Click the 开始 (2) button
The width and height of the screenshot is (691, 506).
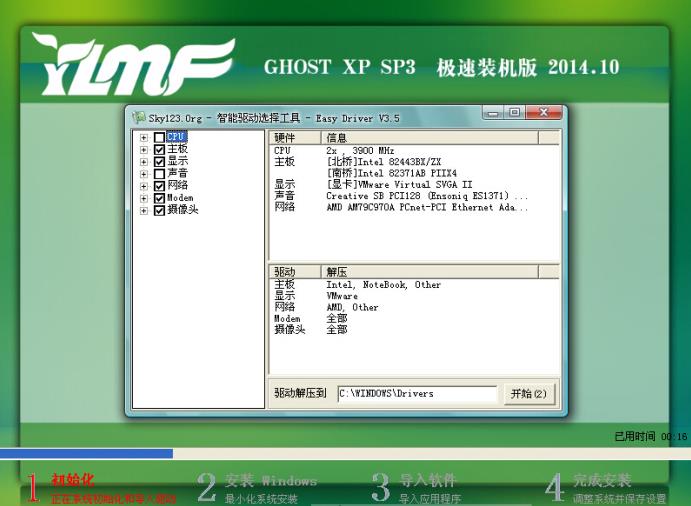(529, 394)
